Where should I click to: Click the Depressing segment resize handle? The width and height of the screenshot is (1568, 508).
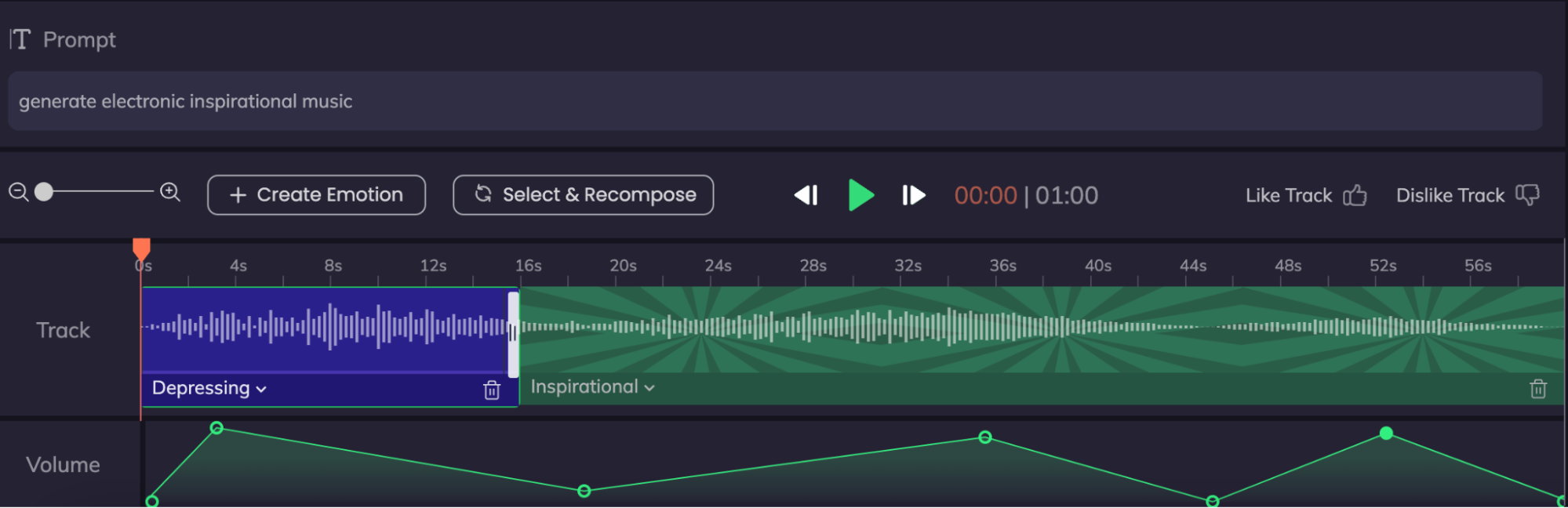[x=513, y=334]
